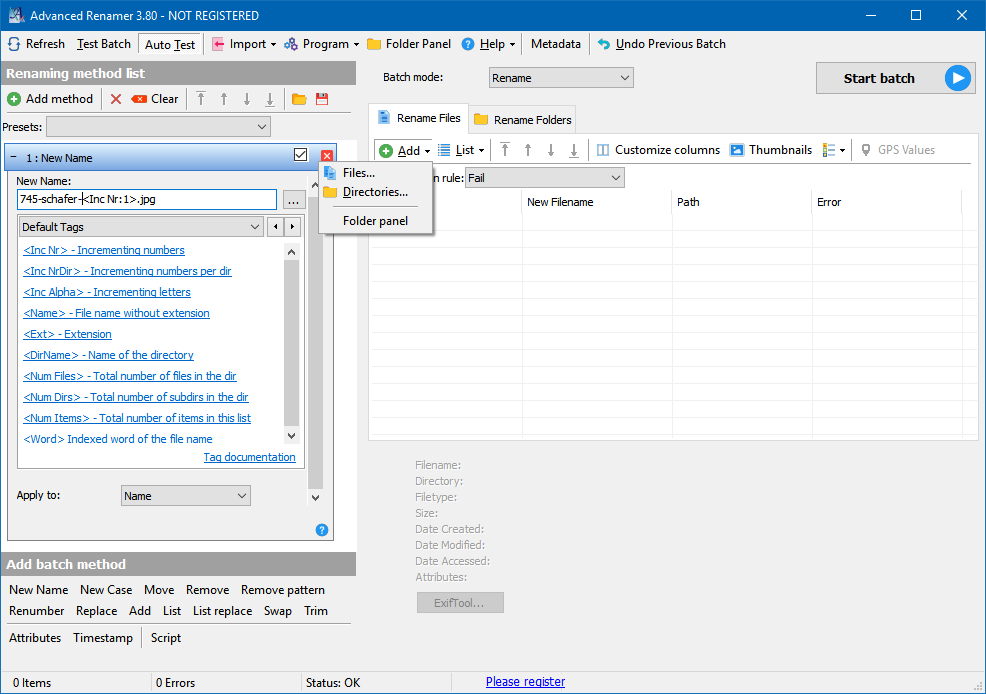The image size is (986, 694).
Task: Click the New Name text field
Action: [x=146, y=199]
